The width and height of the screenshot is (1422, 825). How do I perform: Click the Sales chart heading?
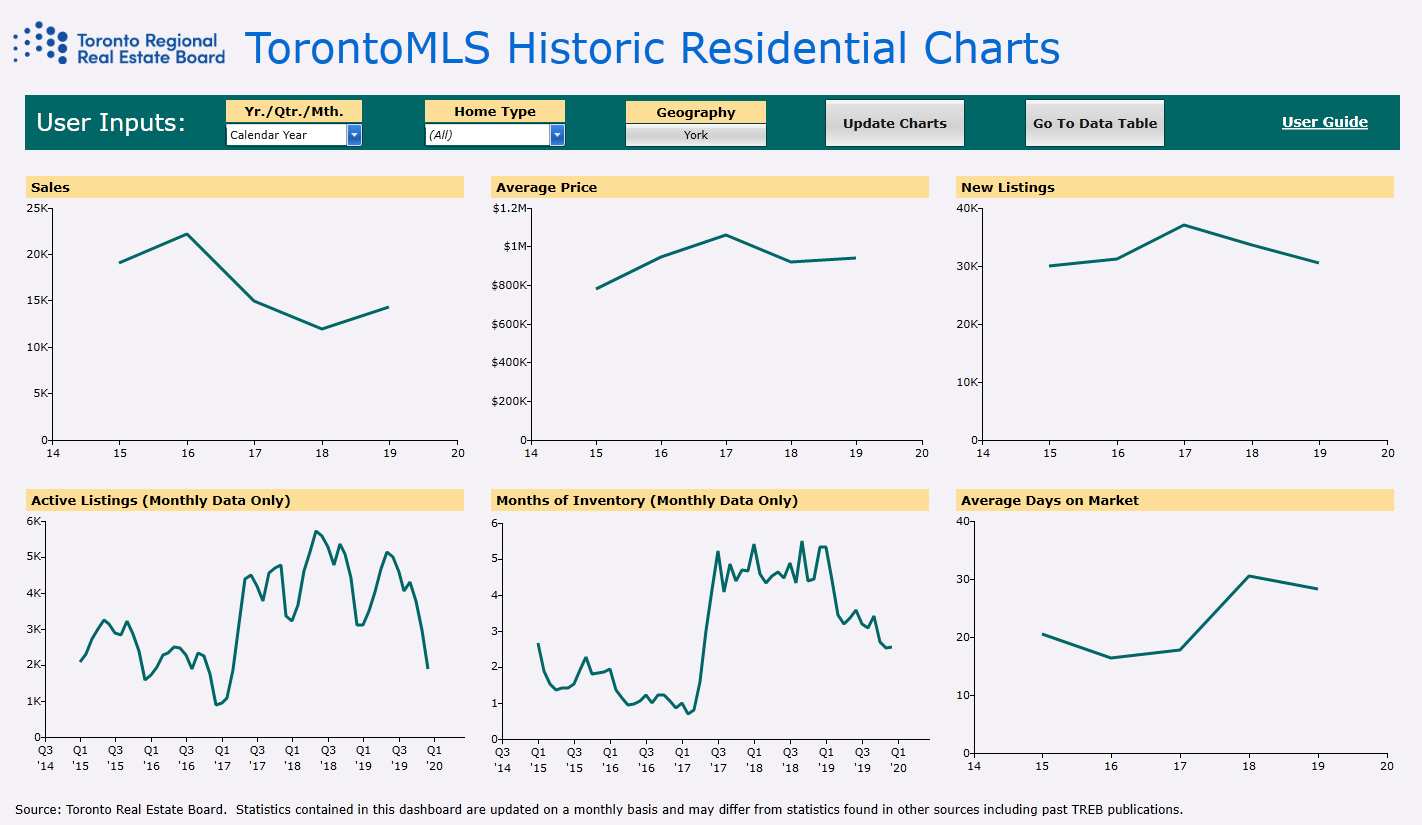[245, 187]
